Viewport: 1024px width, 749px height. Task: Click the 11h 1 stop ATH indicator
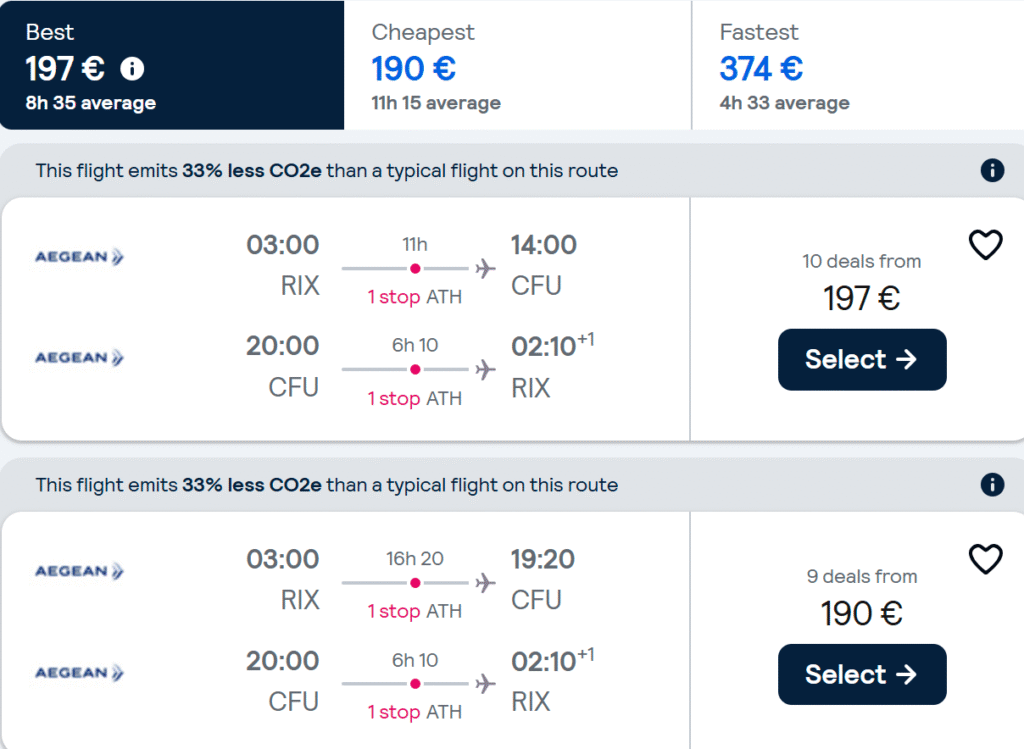(415, 270)
